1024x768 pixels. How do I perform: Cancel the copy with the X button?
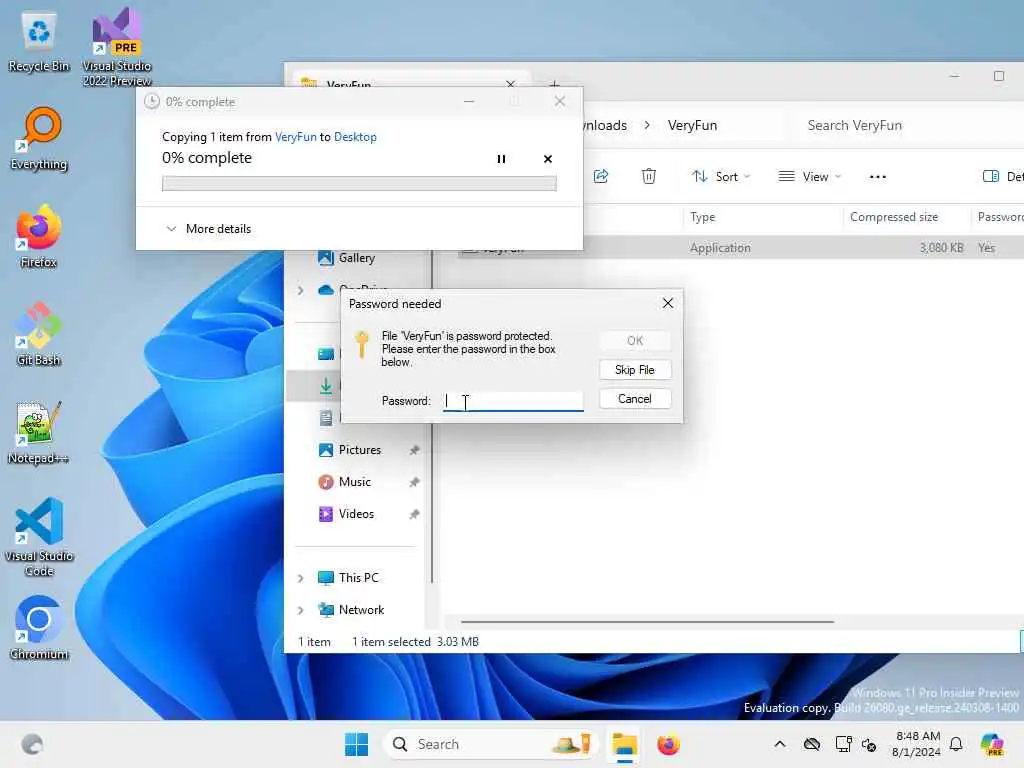[x=548, y=159]
